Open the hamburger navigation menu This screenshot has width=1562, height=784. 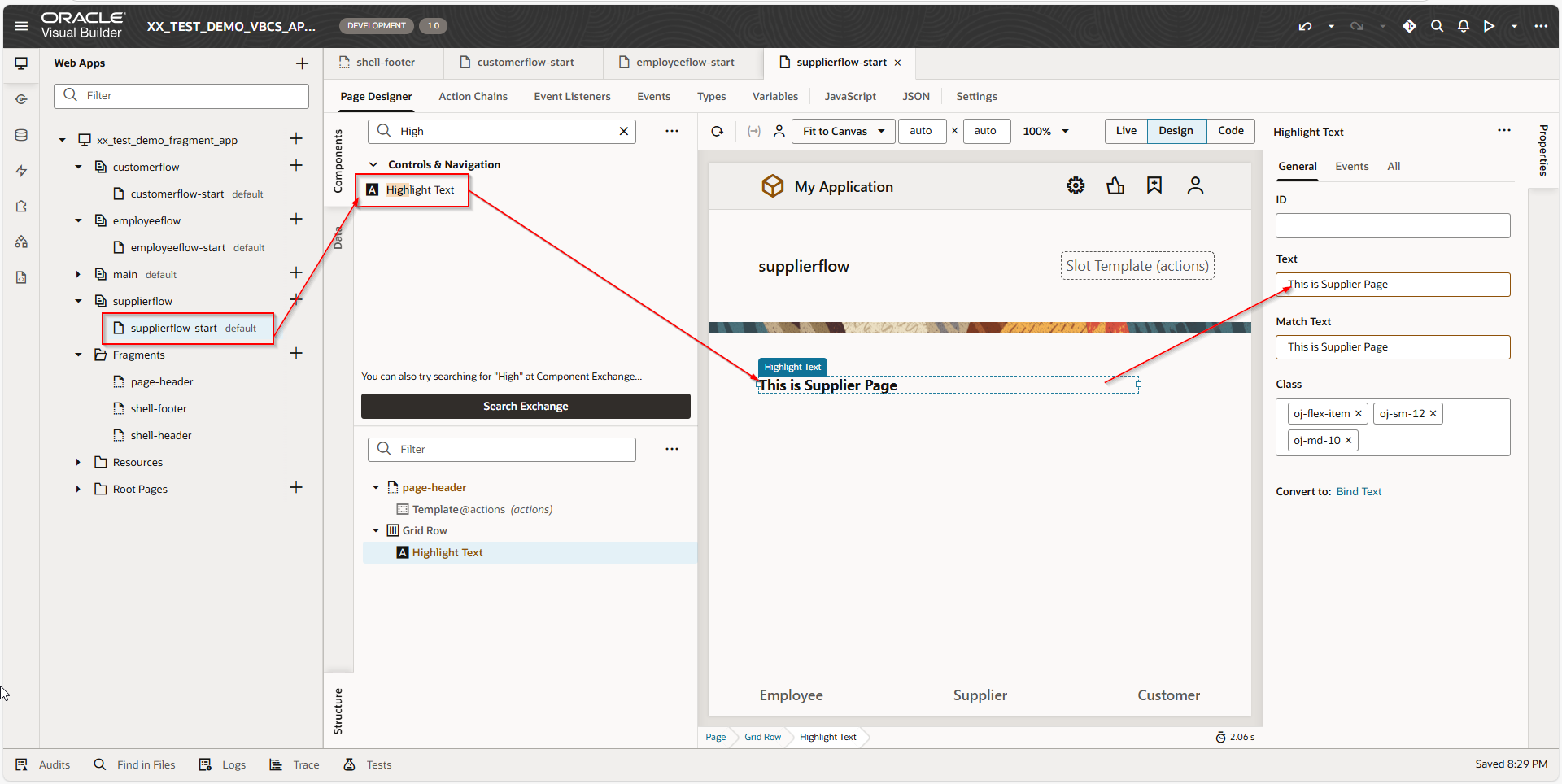click(x=21, y=26)
